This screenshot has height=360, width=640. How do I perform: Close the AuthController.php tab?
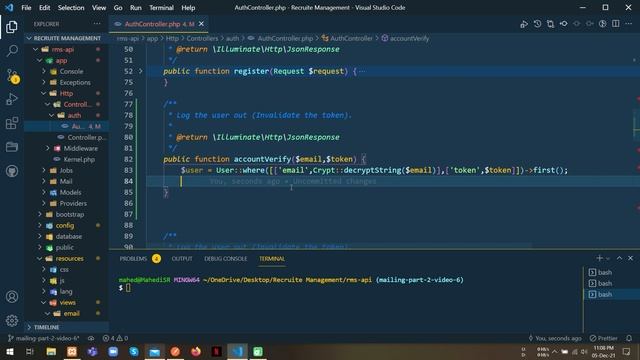201,24
